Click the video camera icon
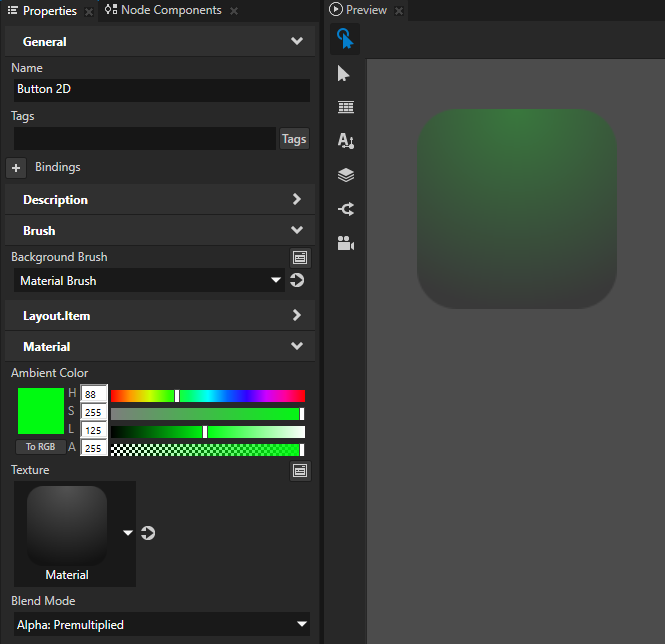665x644 pixels. [346, 243]
